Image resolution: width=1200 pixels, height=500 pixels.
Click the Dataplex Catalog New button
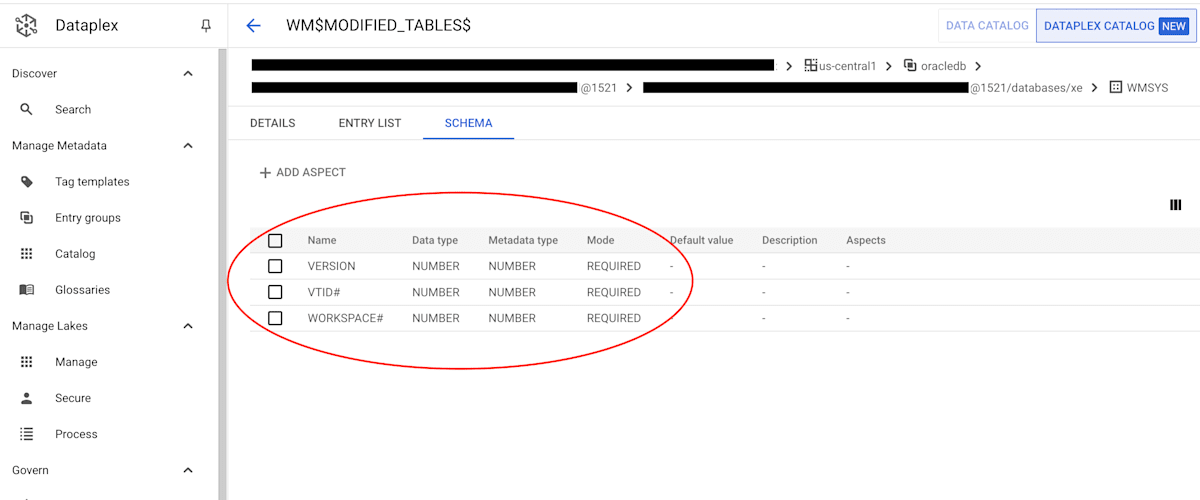1116,26
